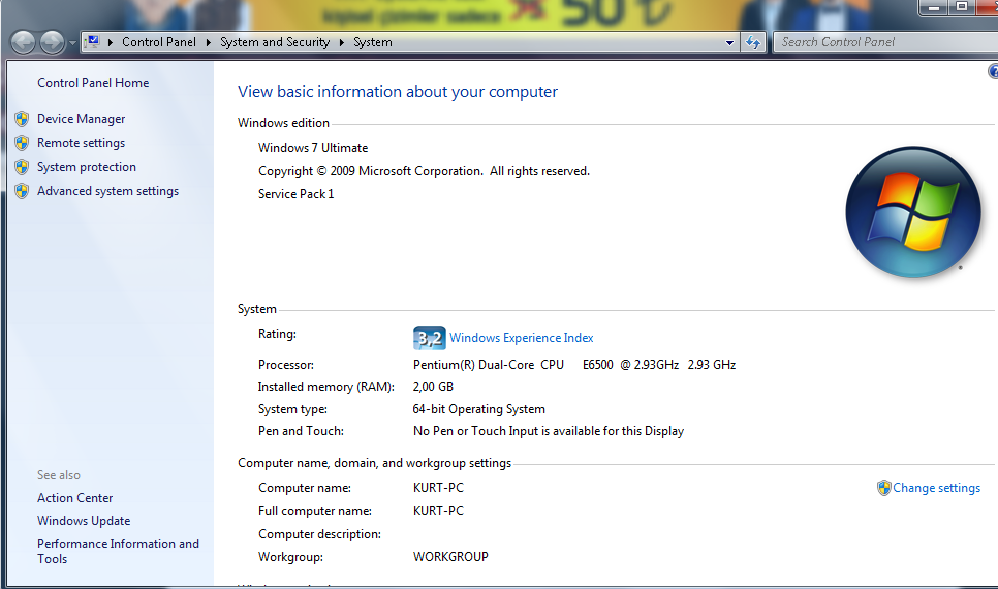Image resolution: width=998 pixels, height=589 pixels.
Task: Click the Service Pack 1 text
Action: click(x=296, y=194)
